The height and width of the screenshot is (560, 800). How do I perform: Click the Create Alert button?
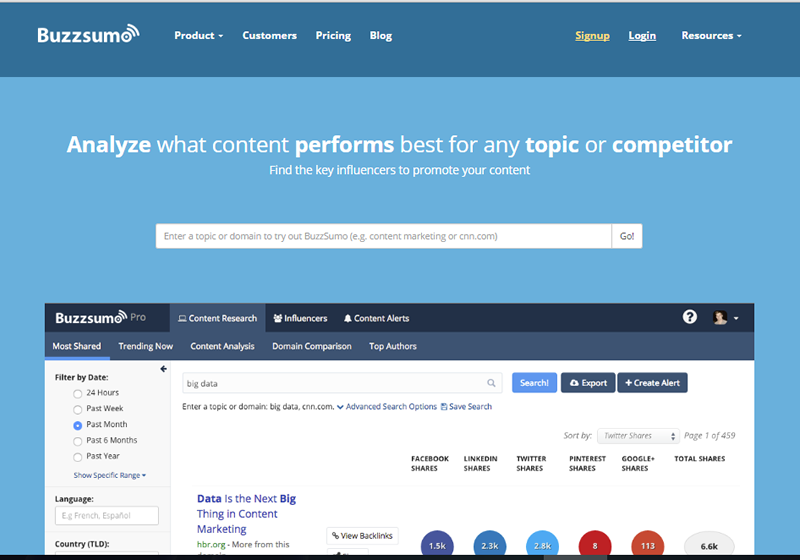[653, 383]
